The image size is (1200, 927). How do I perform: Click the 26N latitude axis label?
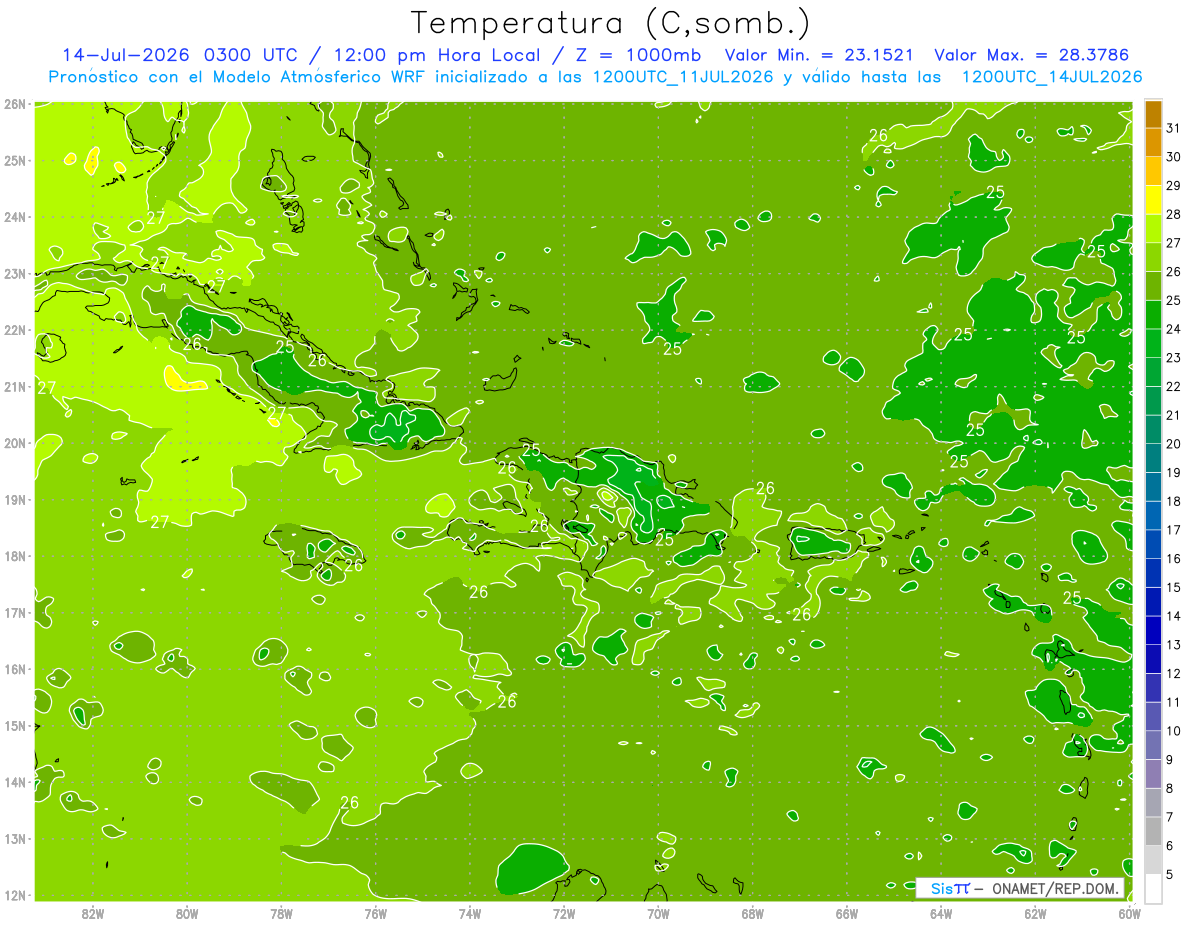(15, 104)
